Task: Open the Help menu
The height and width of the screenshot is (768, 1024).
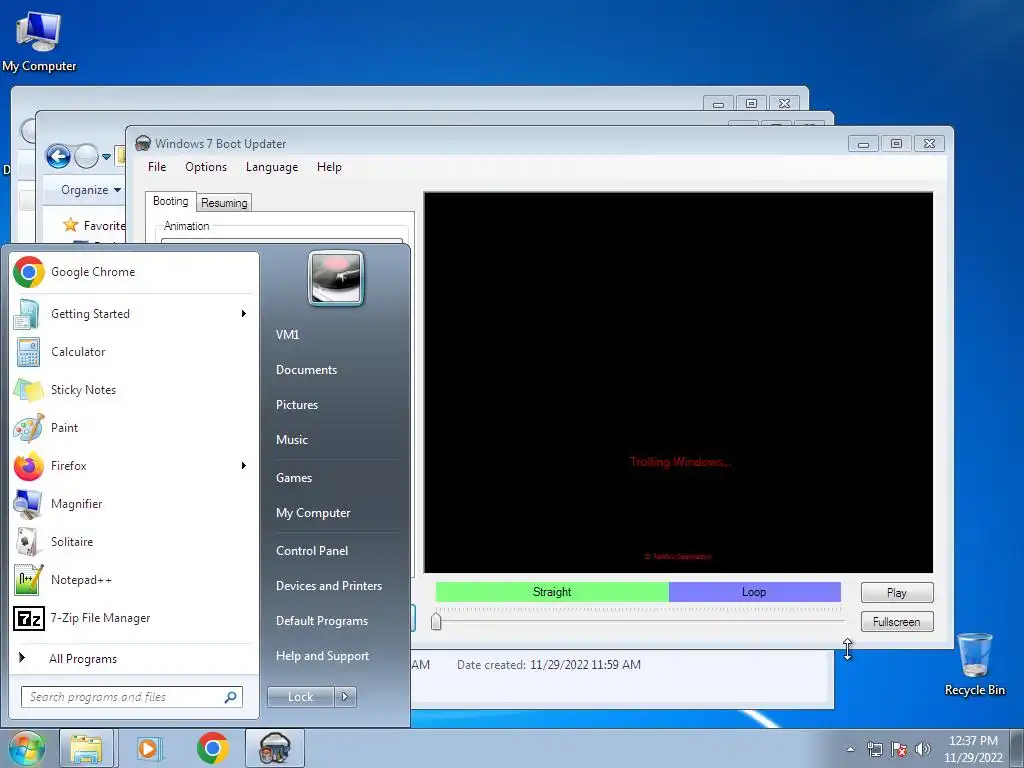Action: tap(329, 167)
